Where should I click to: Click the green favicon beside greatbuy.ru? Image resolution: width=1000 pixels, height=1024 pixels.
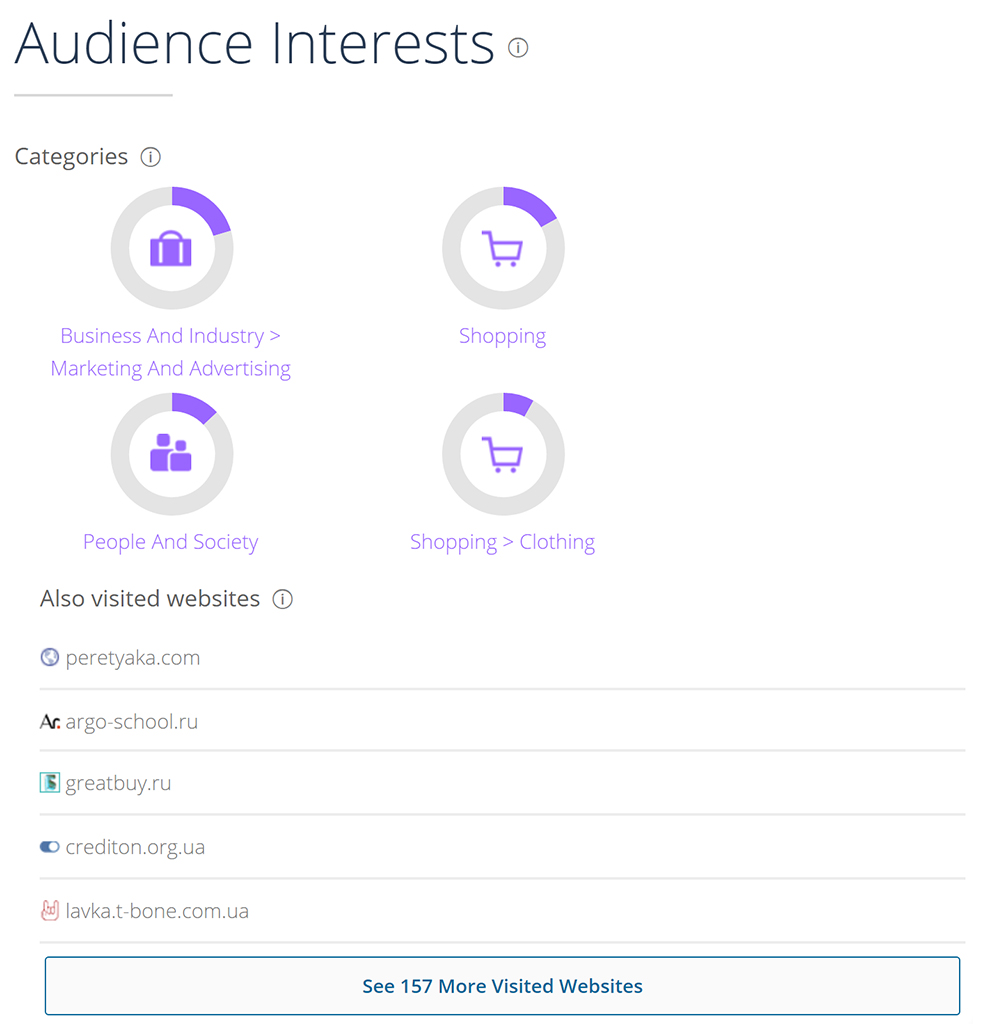(x=49, y=782)
